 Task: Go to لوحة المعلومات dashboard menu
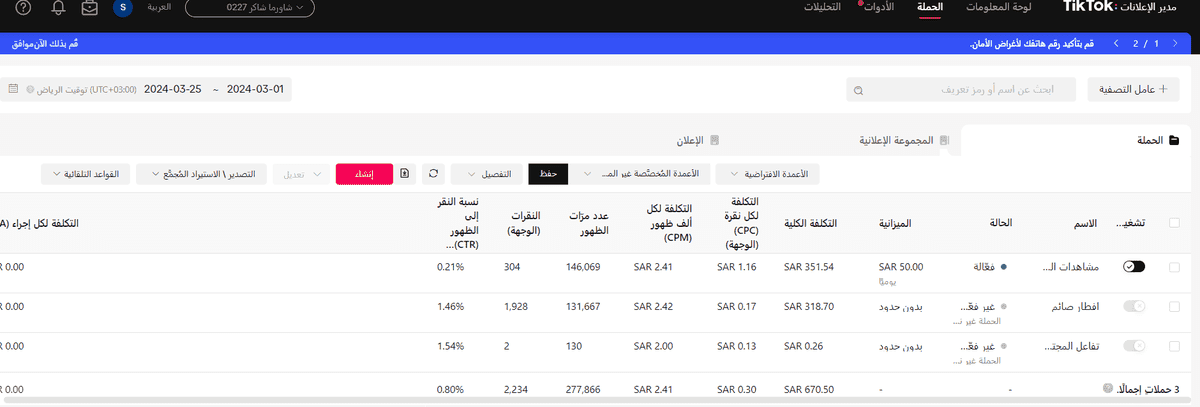(998, 8)
